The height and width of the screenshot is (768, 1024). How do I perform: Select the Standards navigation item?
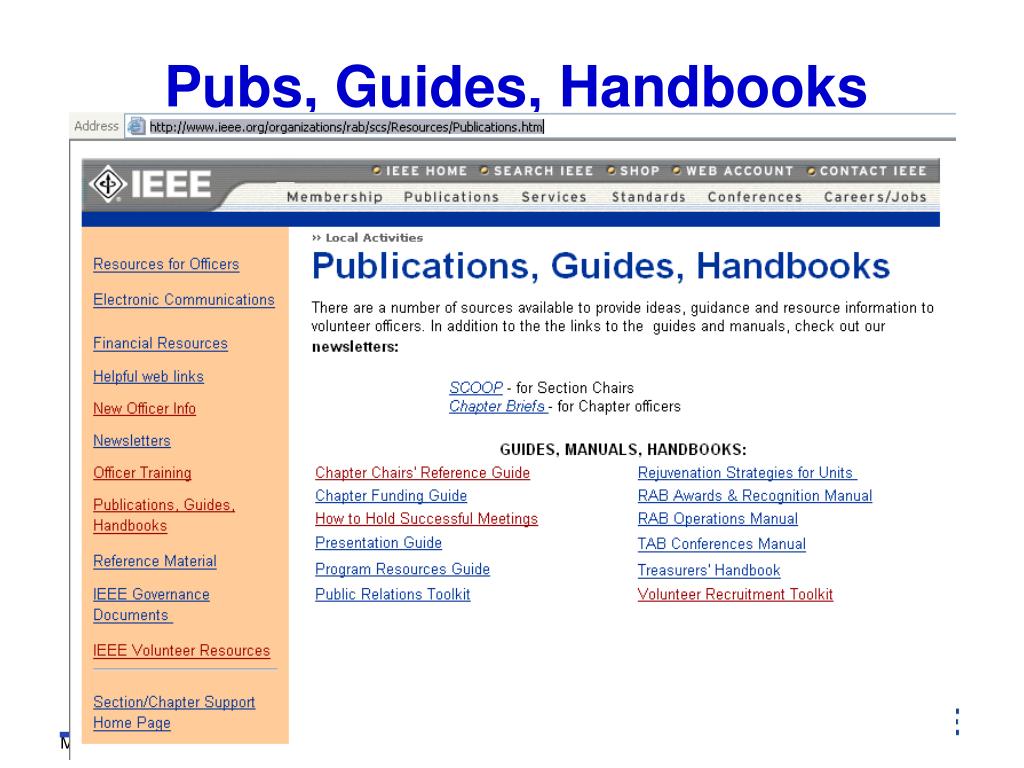point(648,197)
